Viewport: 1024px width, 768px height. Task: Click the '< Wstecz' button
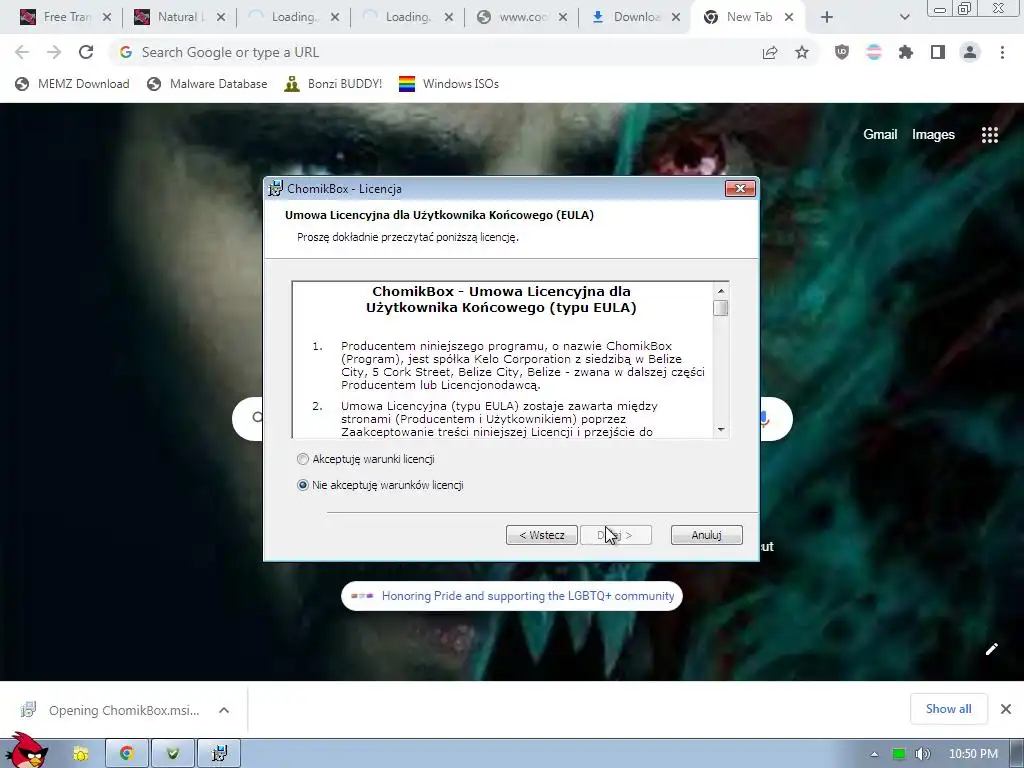(x=541, y=535)
